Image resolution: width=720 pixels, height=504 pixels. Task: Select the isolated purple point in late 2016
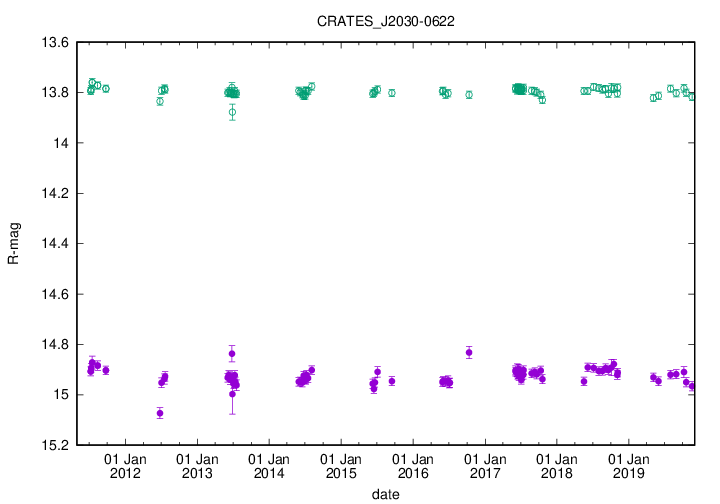click(x=469, y=352)
